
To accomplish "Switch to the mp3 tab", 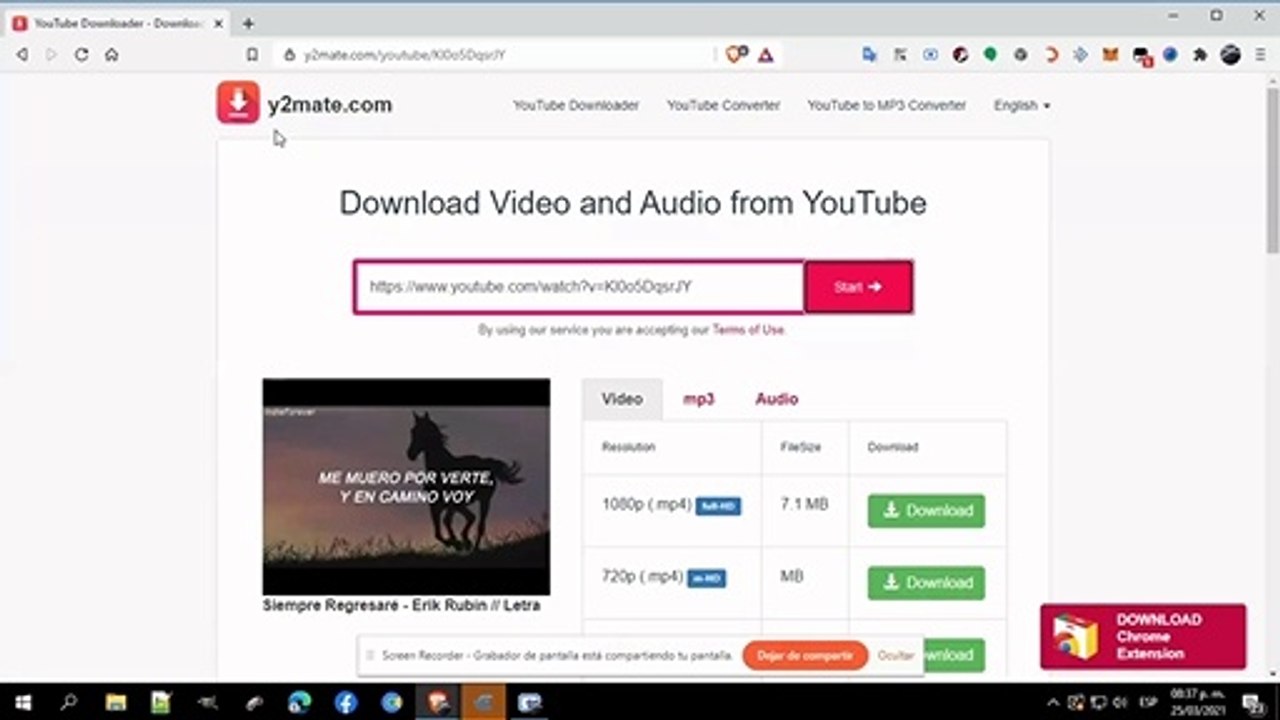I will coord(698,399).
